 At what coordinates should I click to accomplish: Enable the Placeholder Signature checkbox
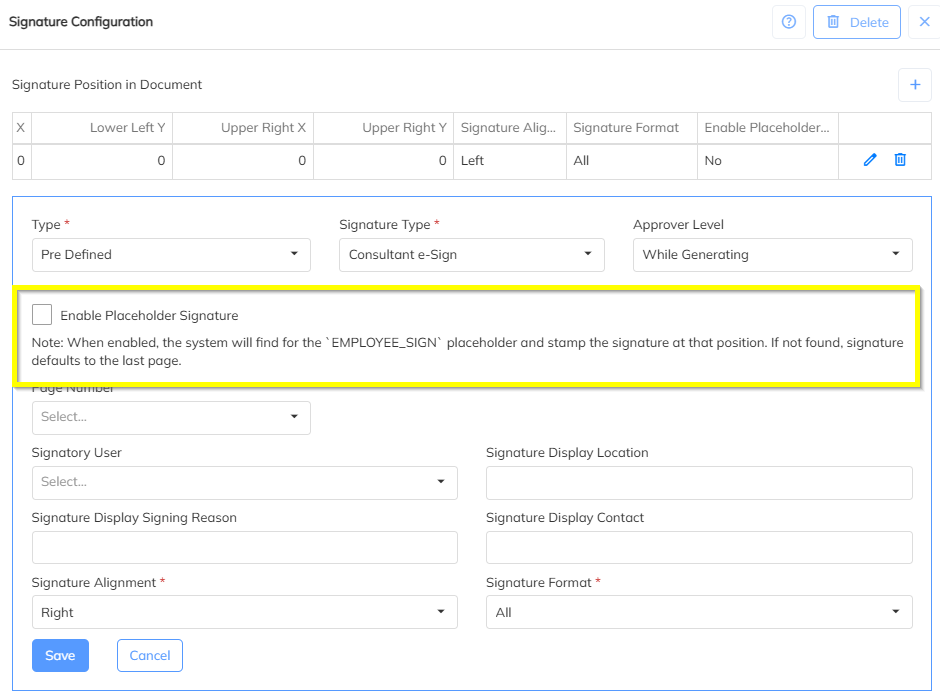click(42, 315)
